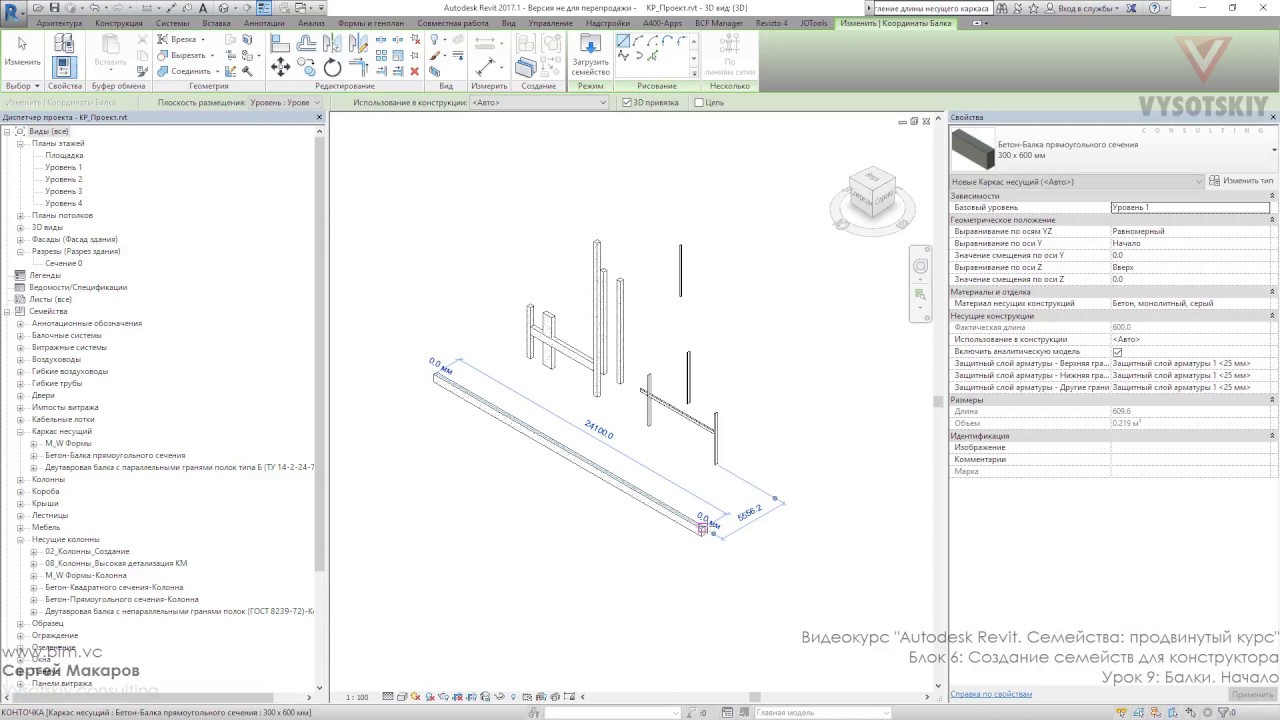1280x720 pixels.
Task: Click the Align tool icon
Action: pyautogui.click(x=281, y=43)
